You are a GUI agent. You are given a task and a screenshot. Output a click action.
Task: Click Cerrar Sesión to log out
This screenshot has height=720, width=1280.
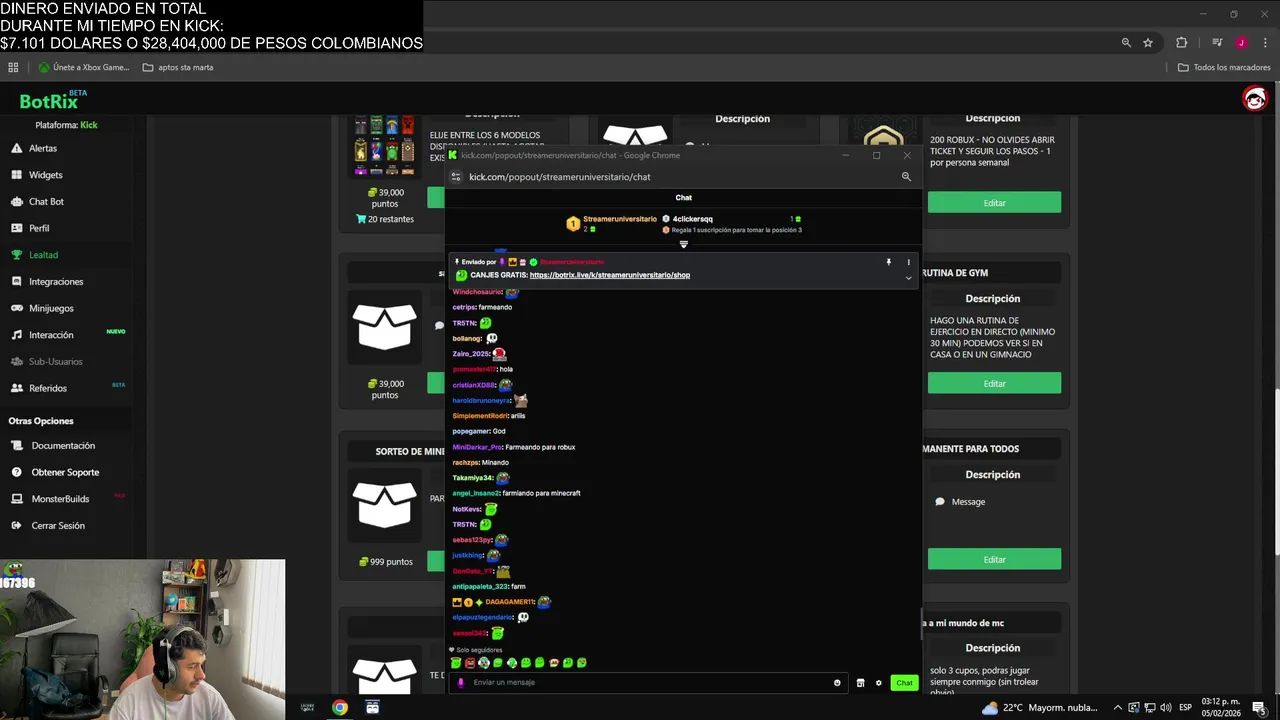(58, 526)
